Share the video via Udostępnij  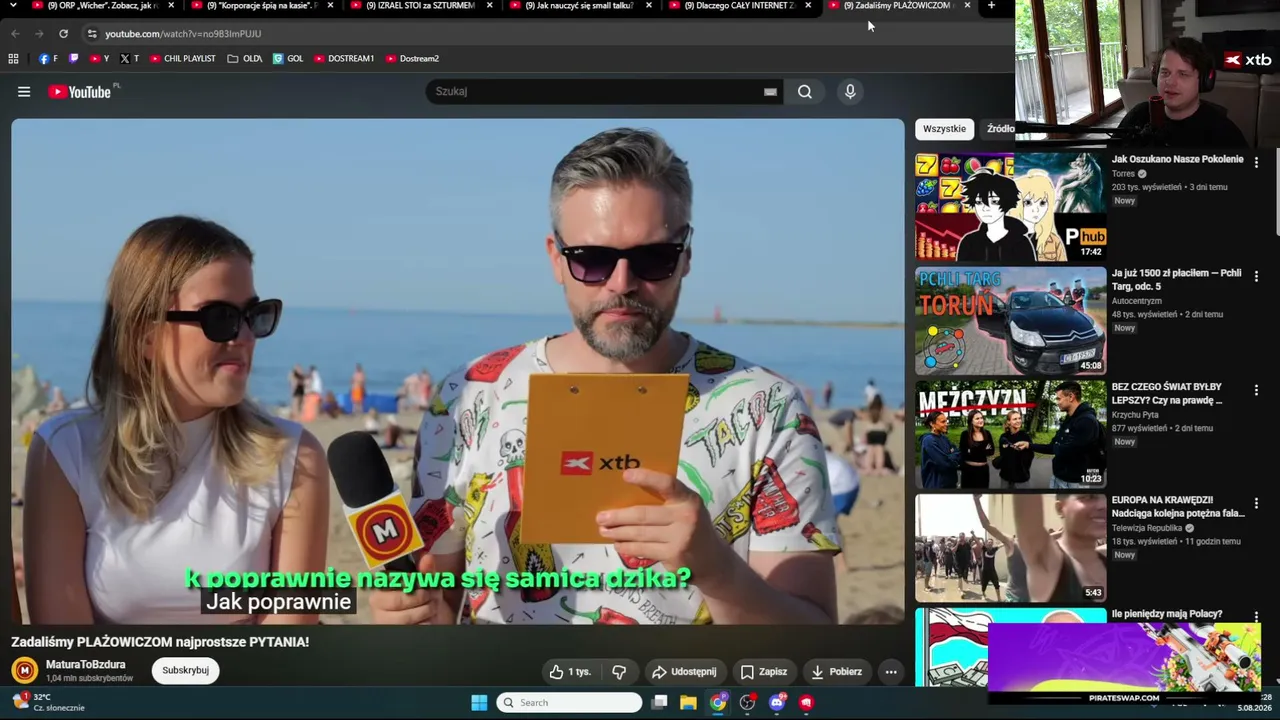[684, 672]
